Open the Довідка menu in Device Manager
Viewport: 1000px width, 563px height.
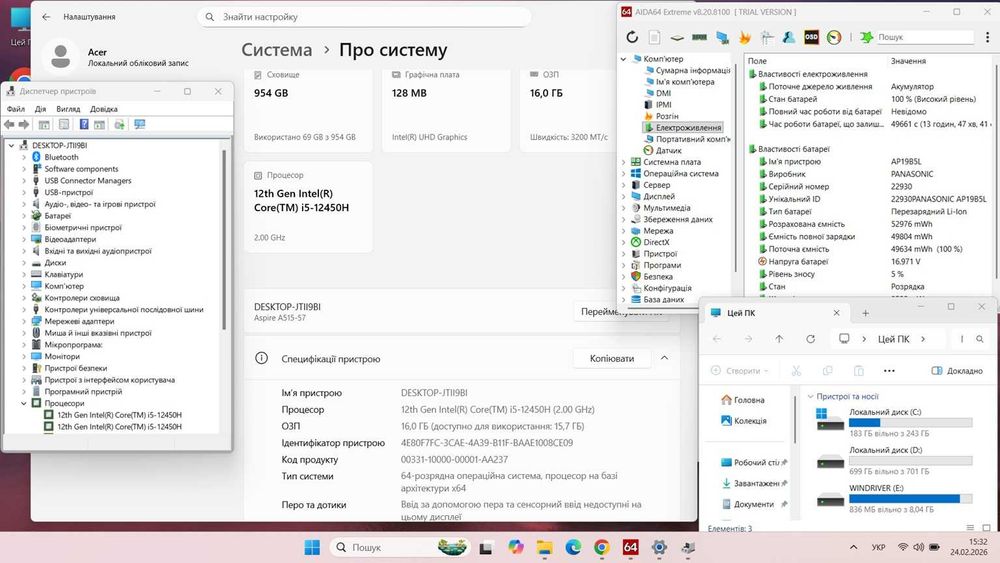[x=104, y=109]
